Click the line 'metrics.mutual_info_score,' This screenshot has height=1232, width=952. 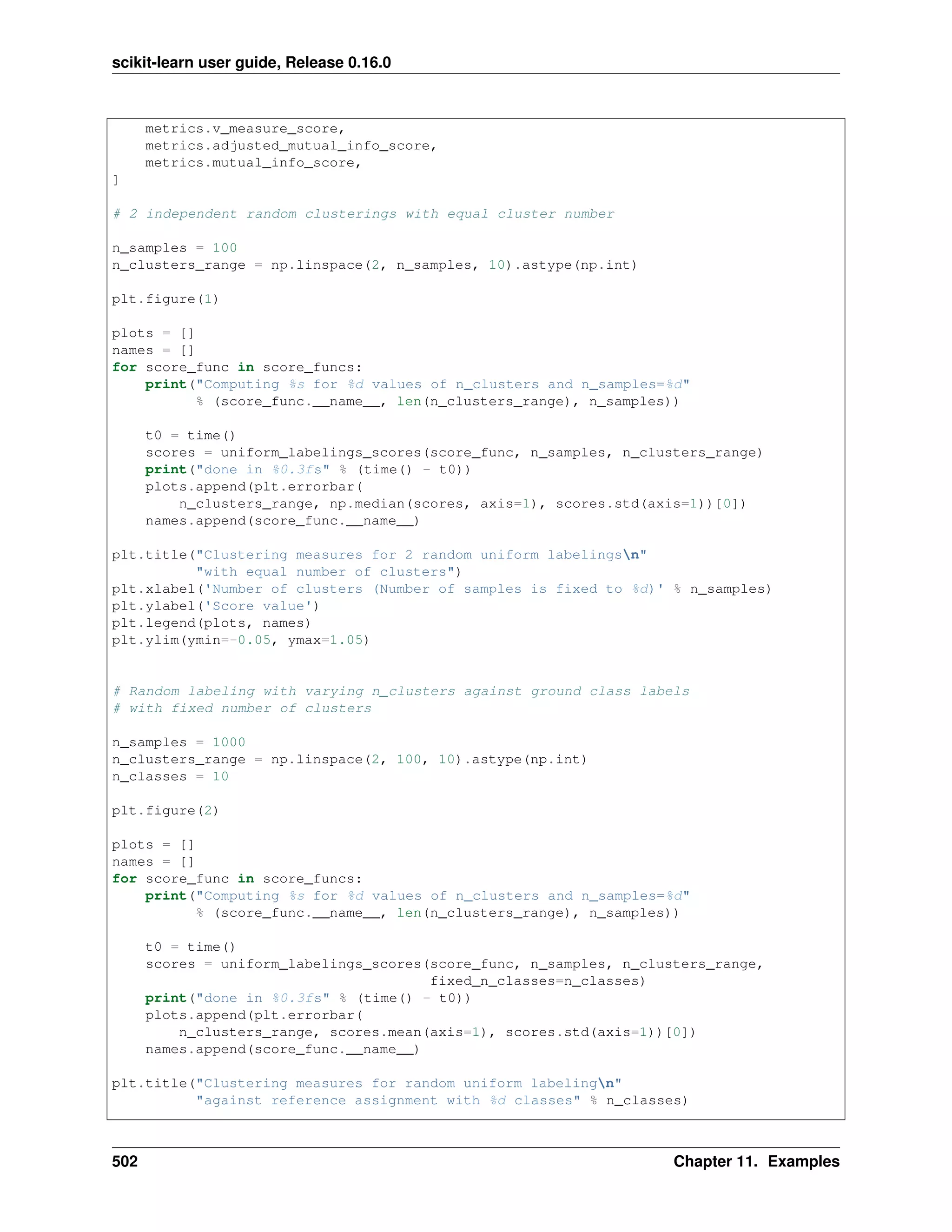tap(253, 163)
